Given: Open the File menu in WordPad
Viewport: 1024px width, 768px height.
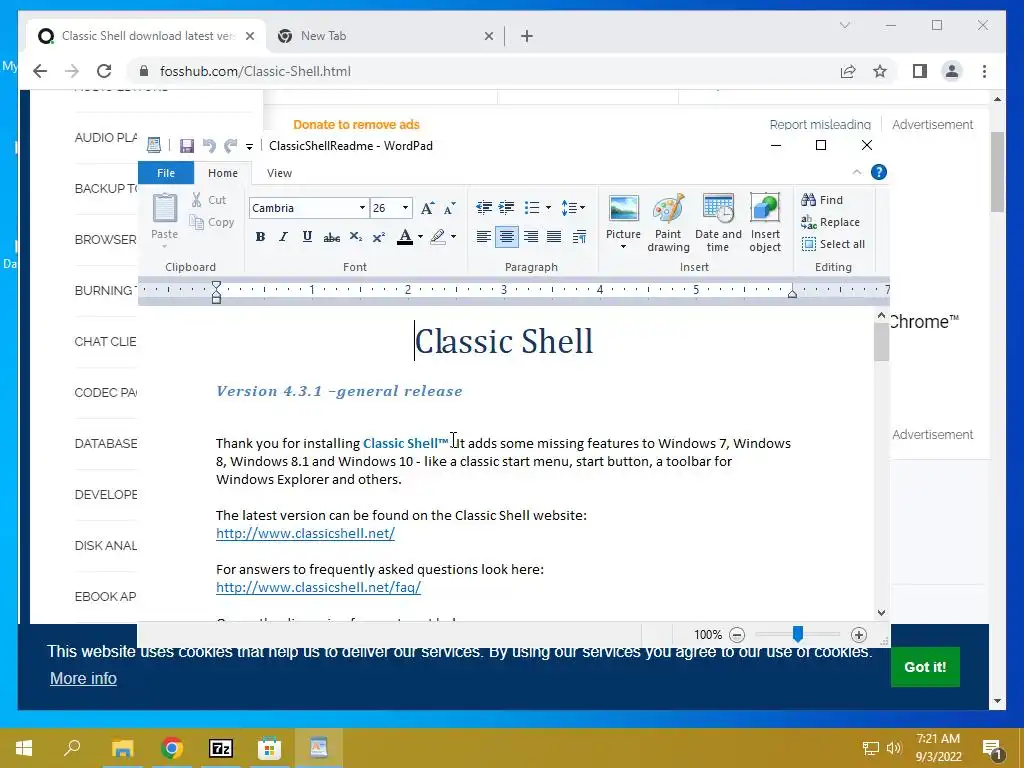Looking at the screenshot, I should point(166,173).
